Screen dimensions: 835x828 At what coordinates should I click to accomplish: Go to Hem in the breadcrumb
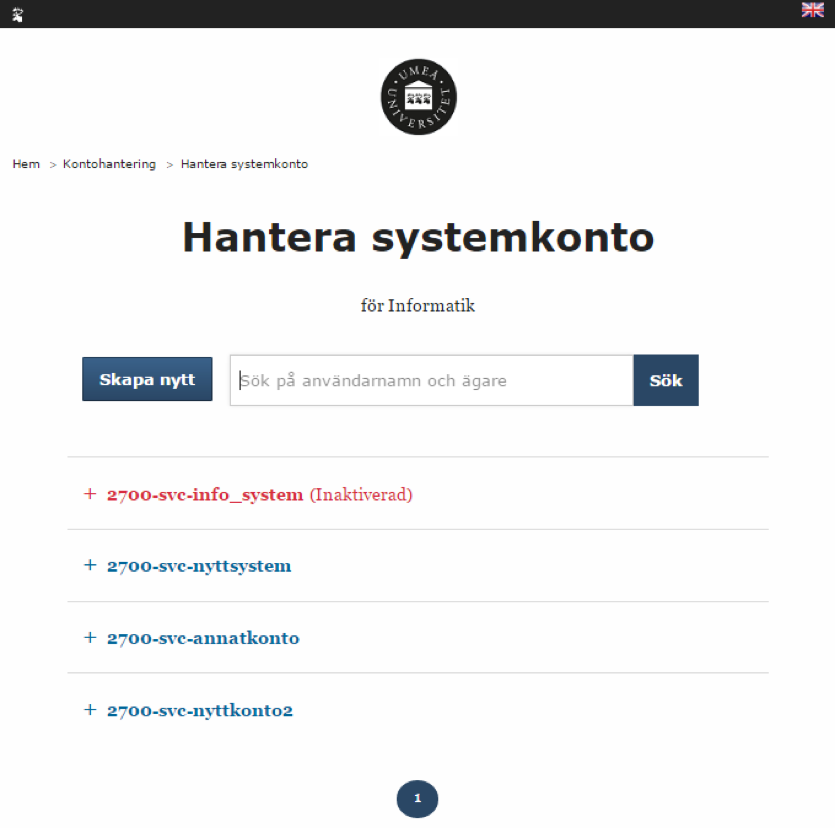pos(26,164)
